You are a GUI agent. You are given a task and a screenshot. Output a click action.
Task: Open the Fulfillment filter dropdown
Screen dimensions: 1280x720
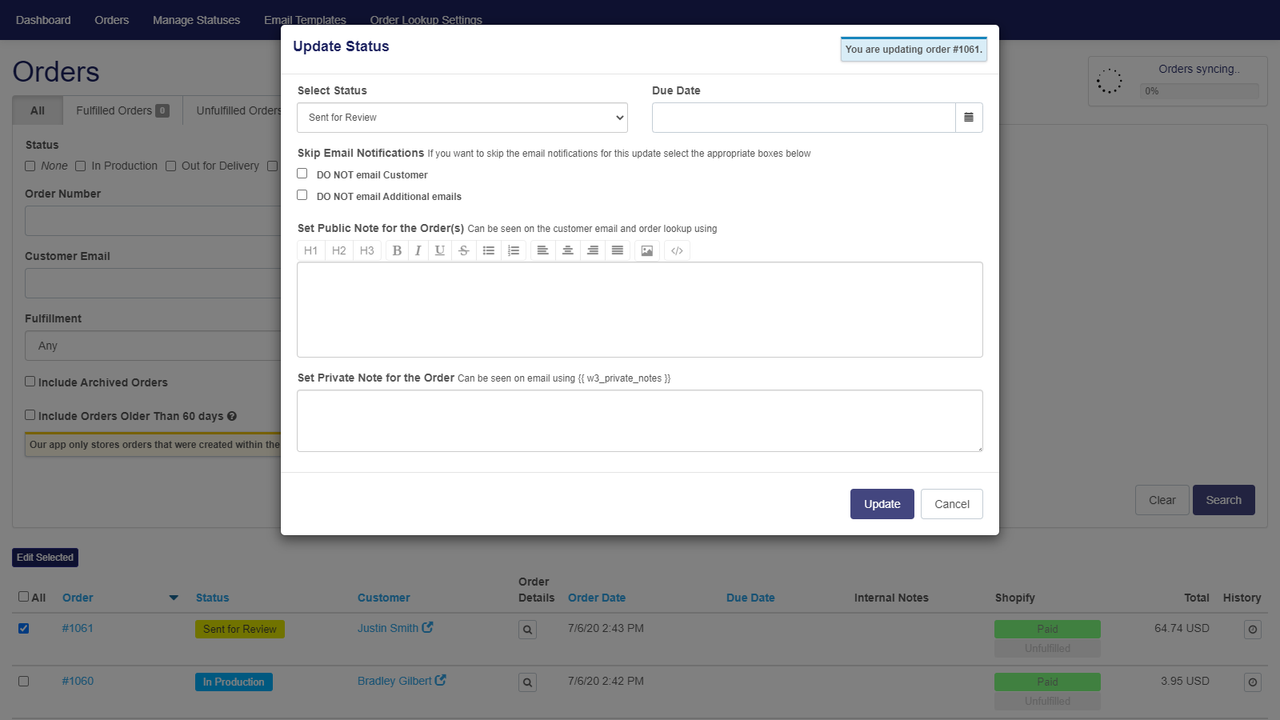(x=153, y=346)
